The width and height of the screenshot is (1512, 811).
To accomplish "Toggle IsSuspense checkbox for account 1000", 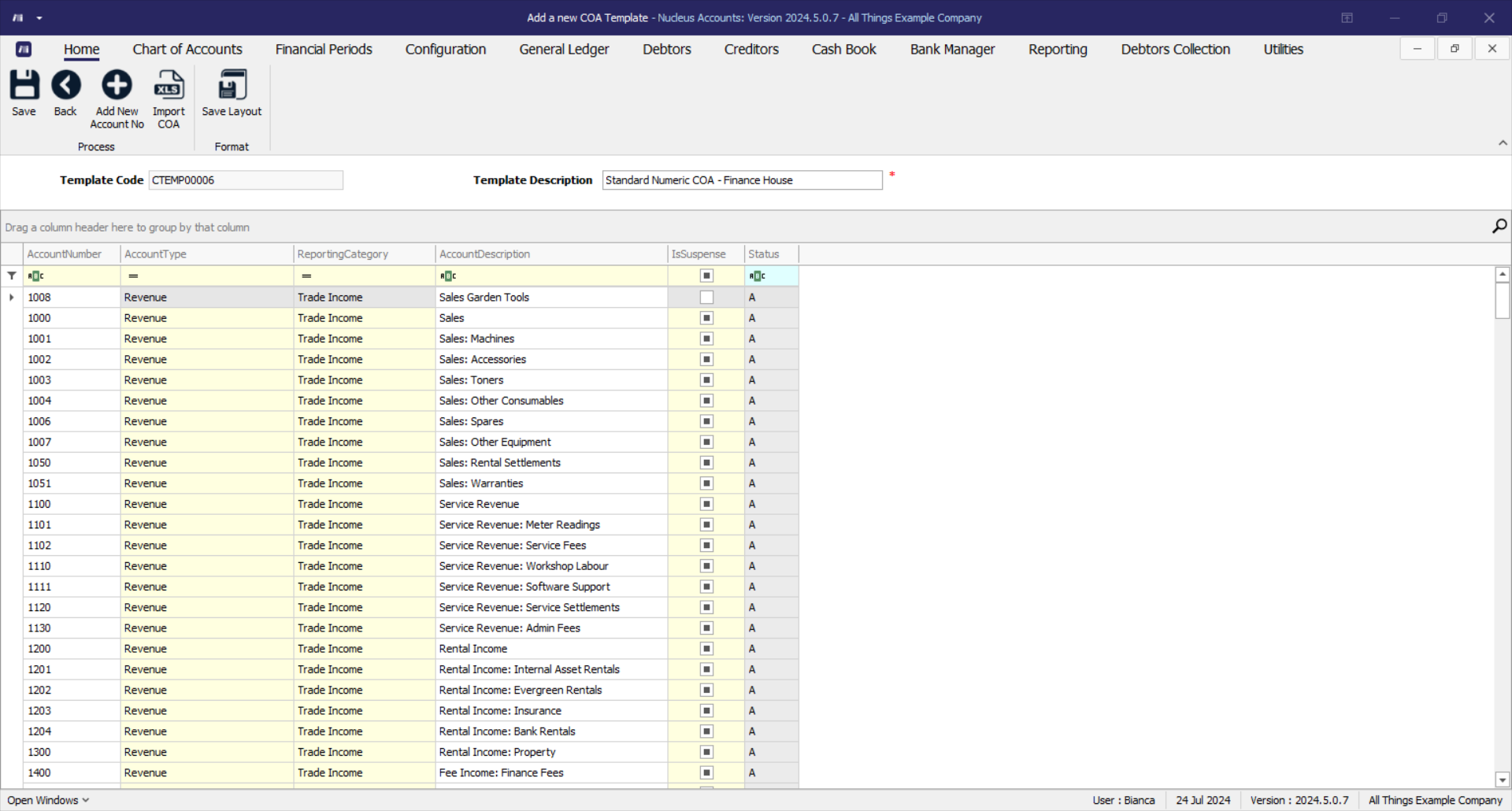I will (x=706, y=318).
